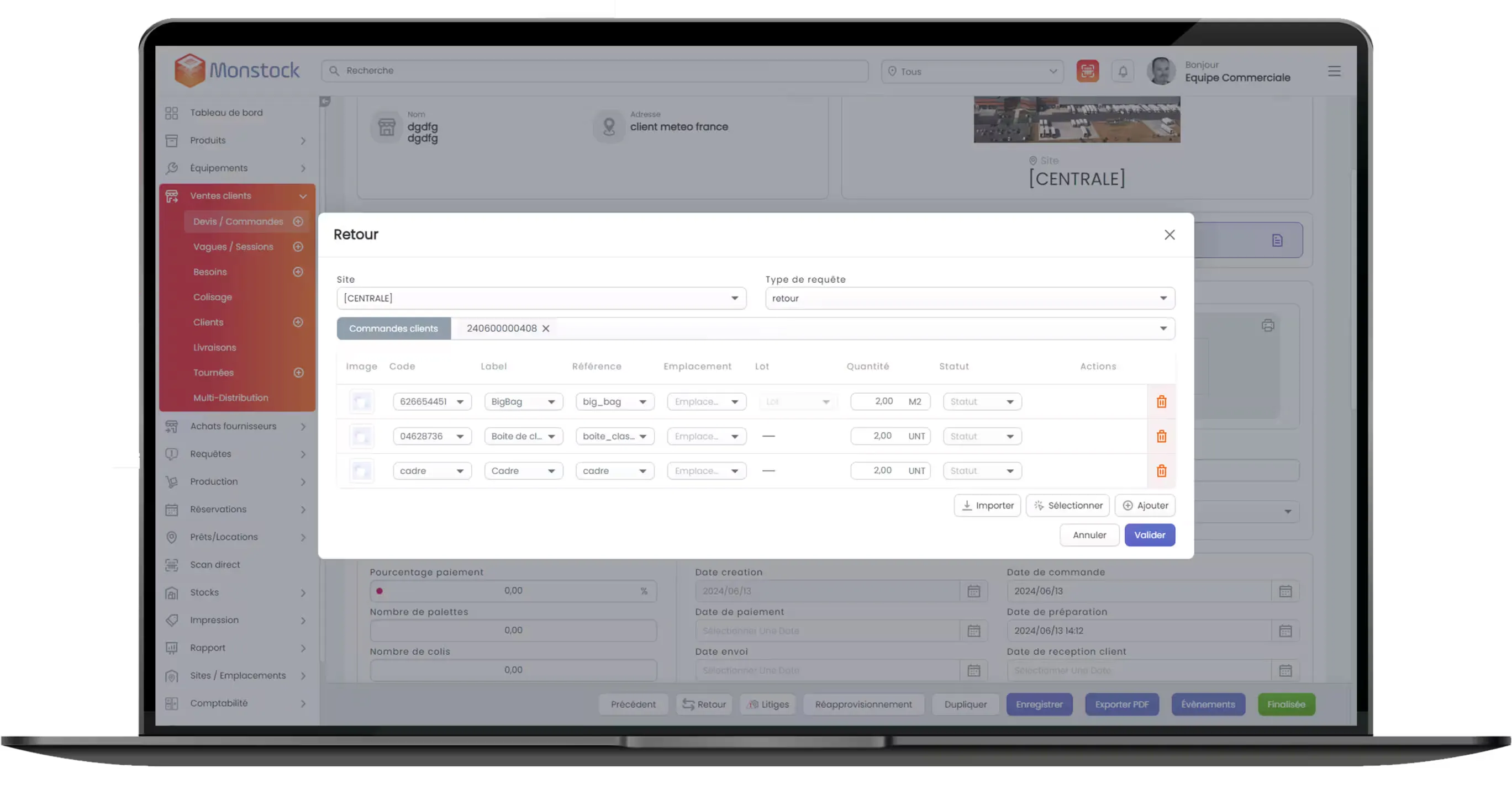Open calendar for Date de préparation
The height and width of the screenshot is (795, 1512).
point(1286,631)
